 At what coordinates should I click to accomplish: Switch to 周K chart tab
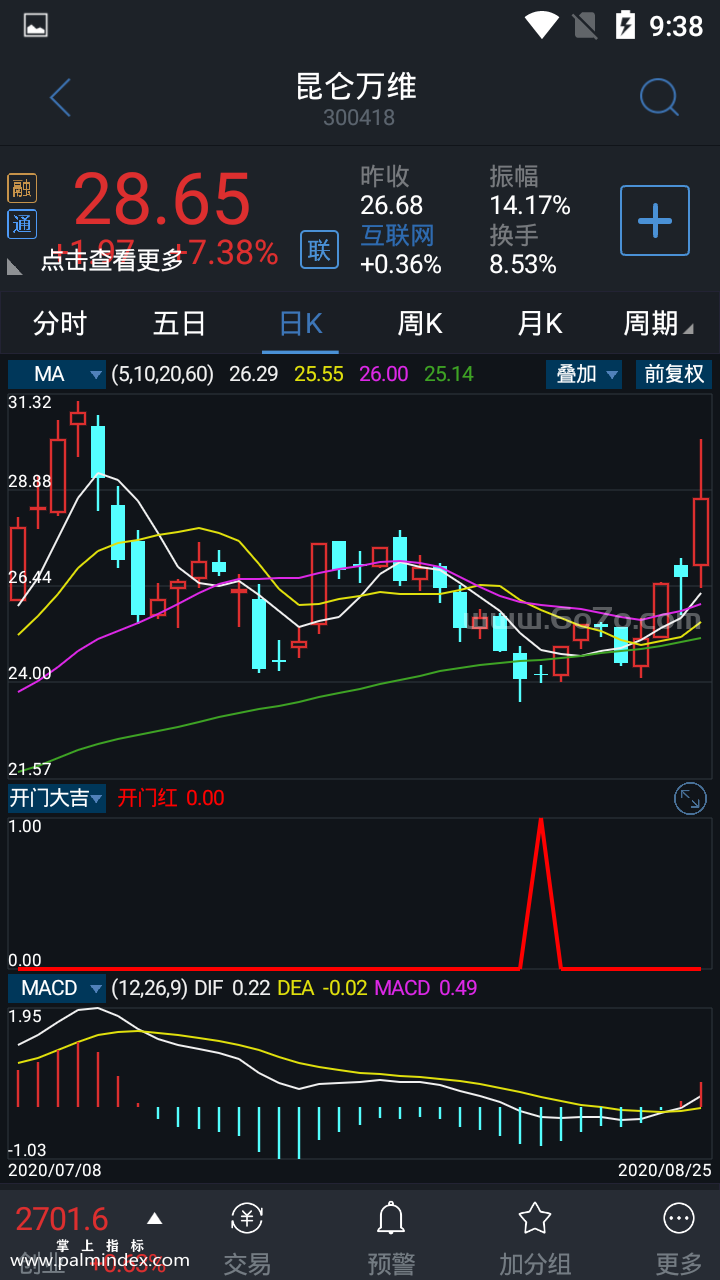tap(420, 323)
